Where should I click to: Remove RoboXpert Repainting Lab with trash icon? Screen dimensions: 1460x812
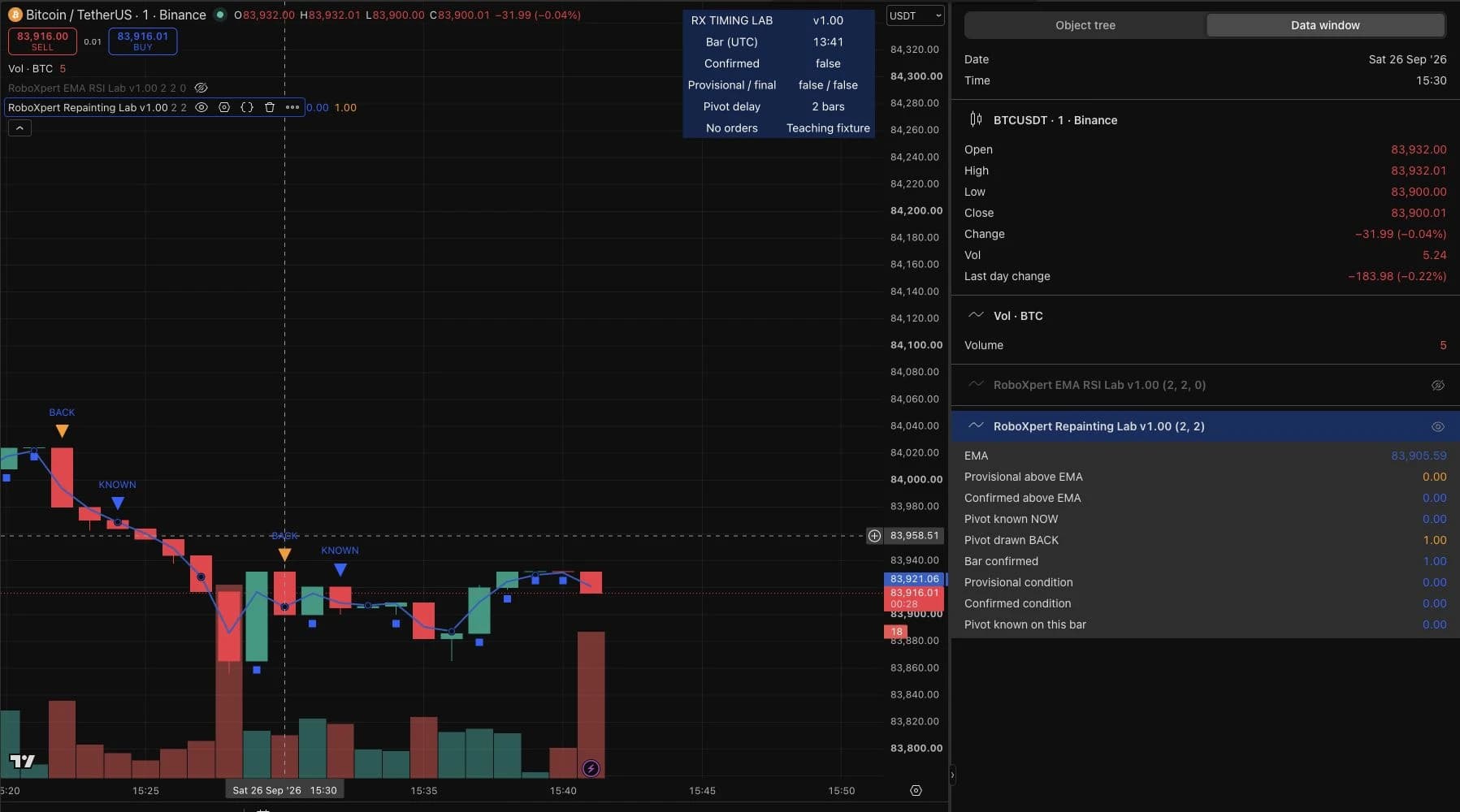point(270,107)
